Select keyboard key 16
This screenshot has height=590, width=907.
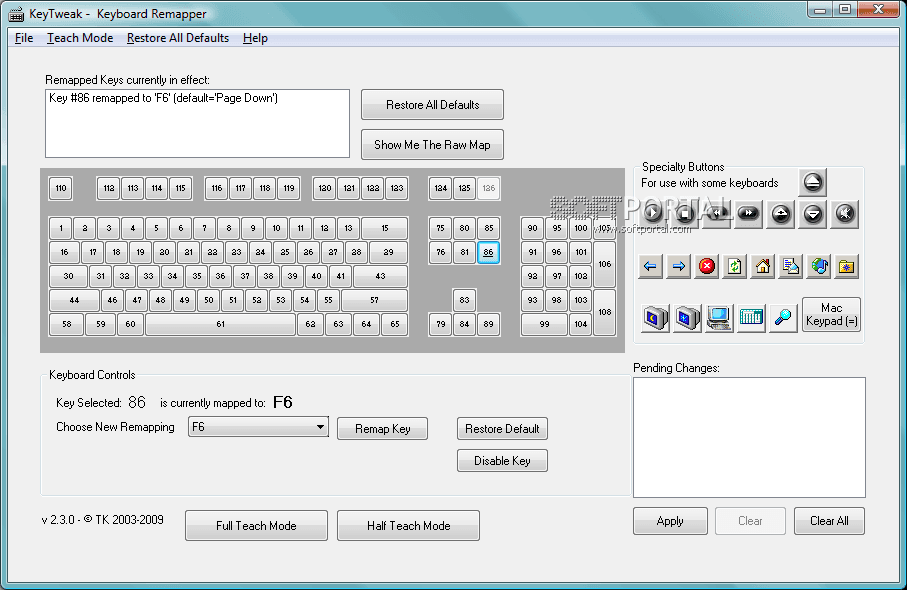pos(64,252)
